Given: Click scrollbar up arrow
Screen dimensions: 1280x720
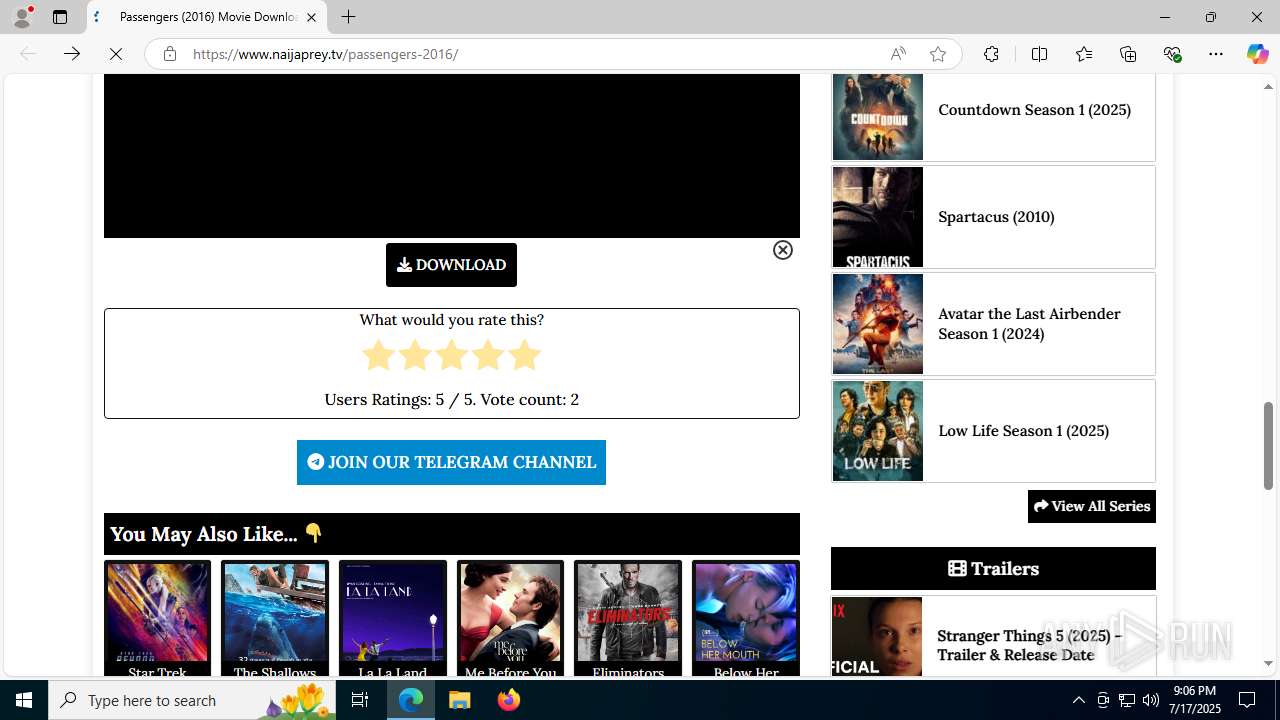Looking at the screenshot, I should click(x=1268, y=87).
